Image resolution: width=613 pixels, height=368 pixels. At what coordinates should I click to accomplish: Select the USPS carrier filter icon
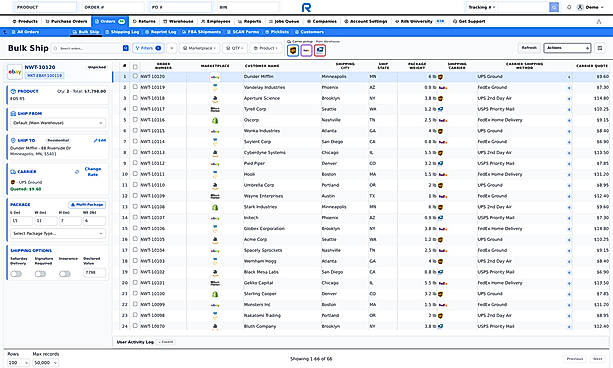point(320,50)
